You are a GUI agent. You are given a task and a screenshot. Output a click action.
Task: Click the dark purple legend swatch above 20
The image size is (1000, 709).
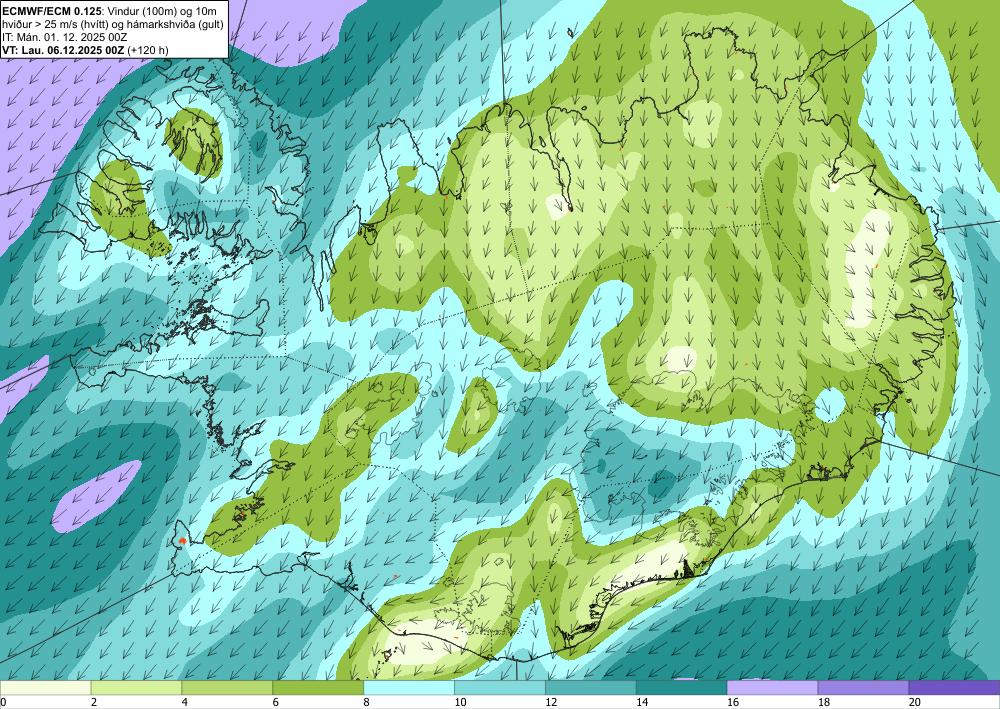point(954,688)
